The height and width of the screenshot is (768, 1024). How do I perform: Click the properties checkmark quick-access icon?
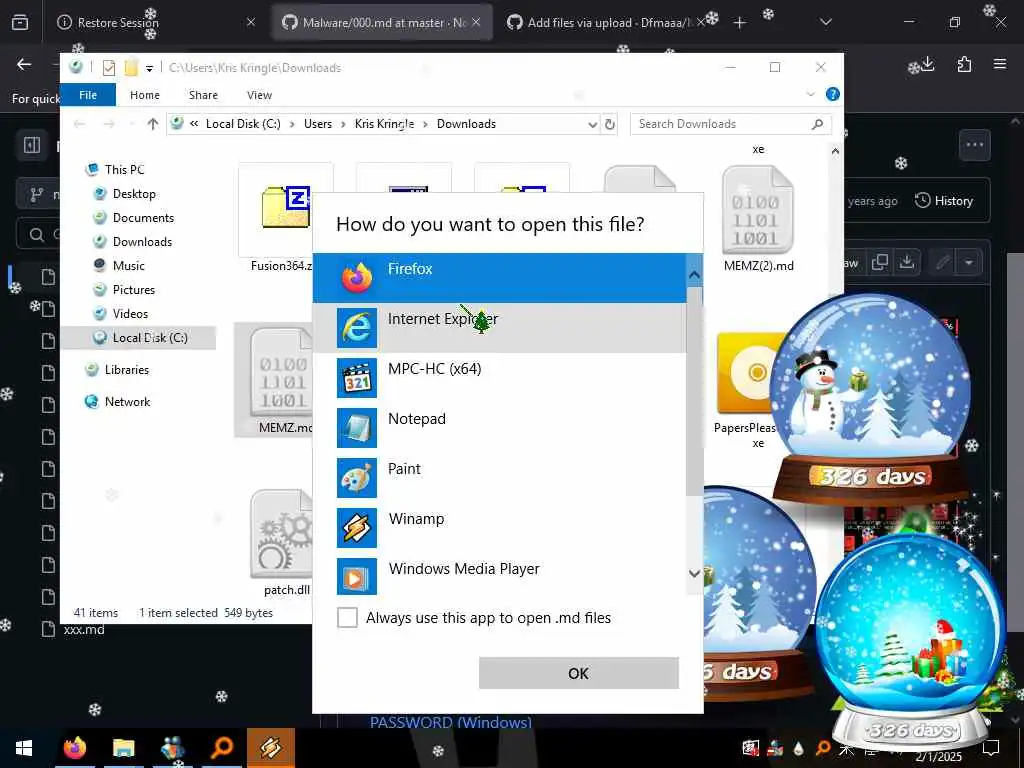point(109,68)
